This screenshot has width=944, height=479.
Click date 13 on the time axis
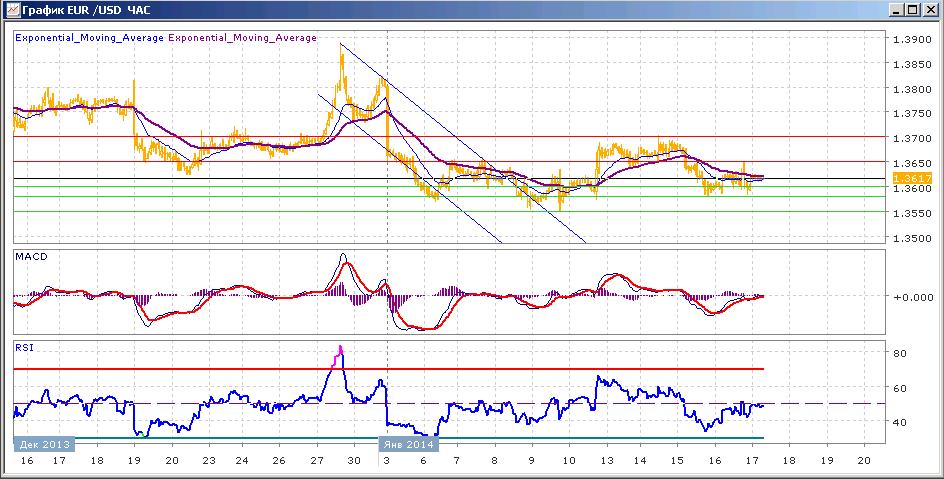point(606,461)
